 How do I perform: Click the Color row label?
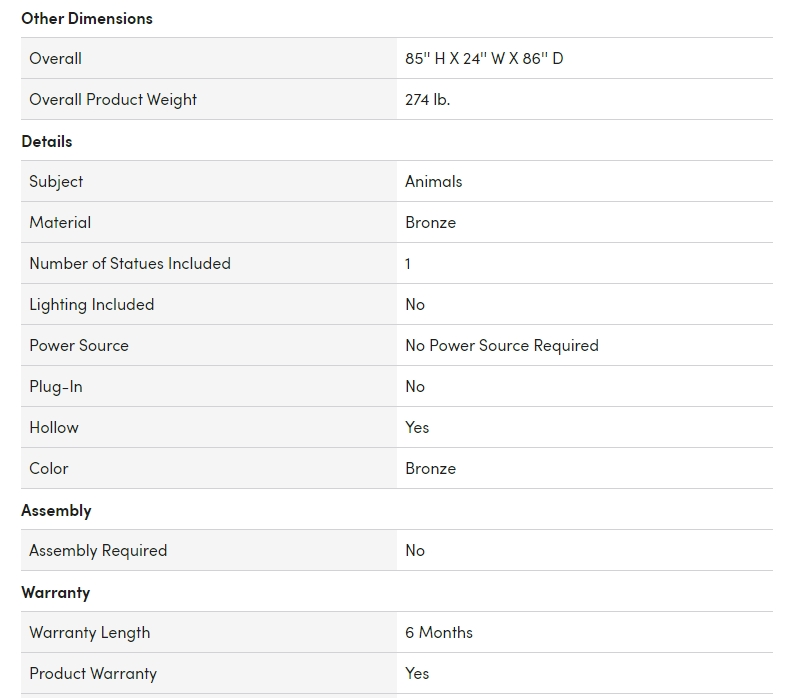pos(48,469)
